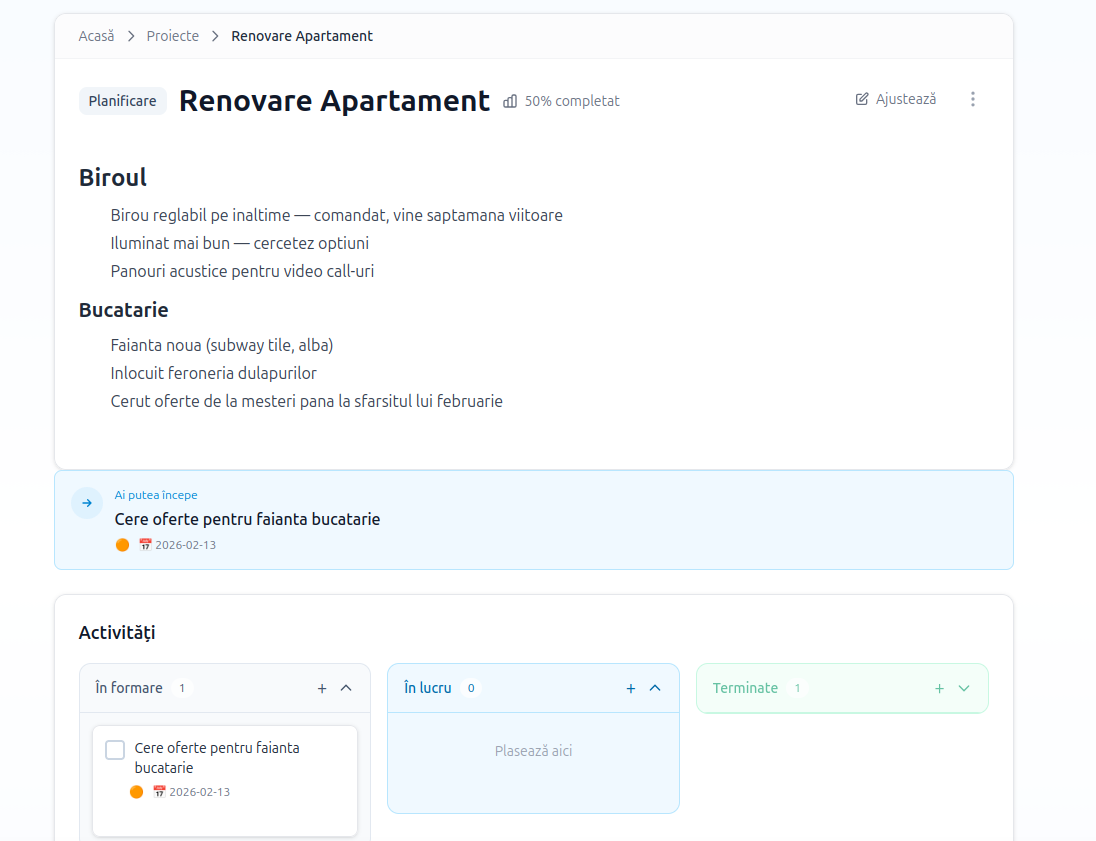Viewport: 1096px width, 841px height.
Task: Add task with plus in Terminate column
Action: pos(939,689)
